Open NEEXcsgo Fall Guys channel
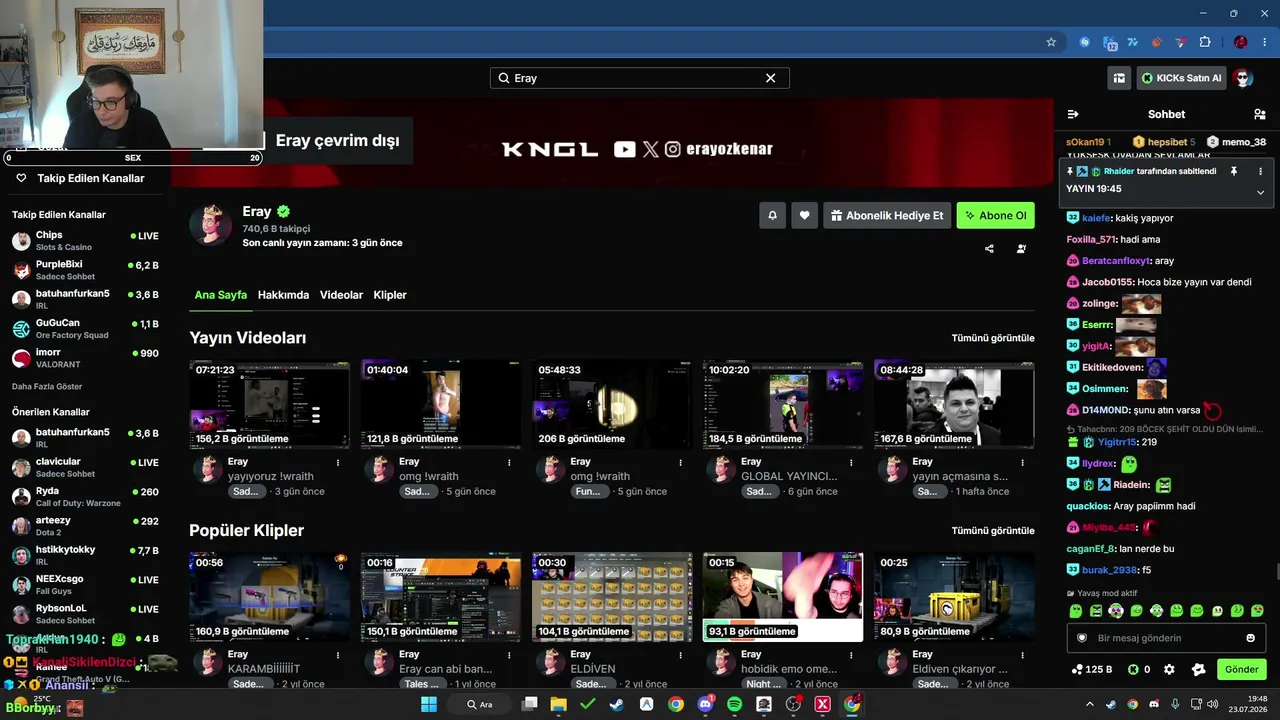The image size is (1280, 720). point(85,584)
